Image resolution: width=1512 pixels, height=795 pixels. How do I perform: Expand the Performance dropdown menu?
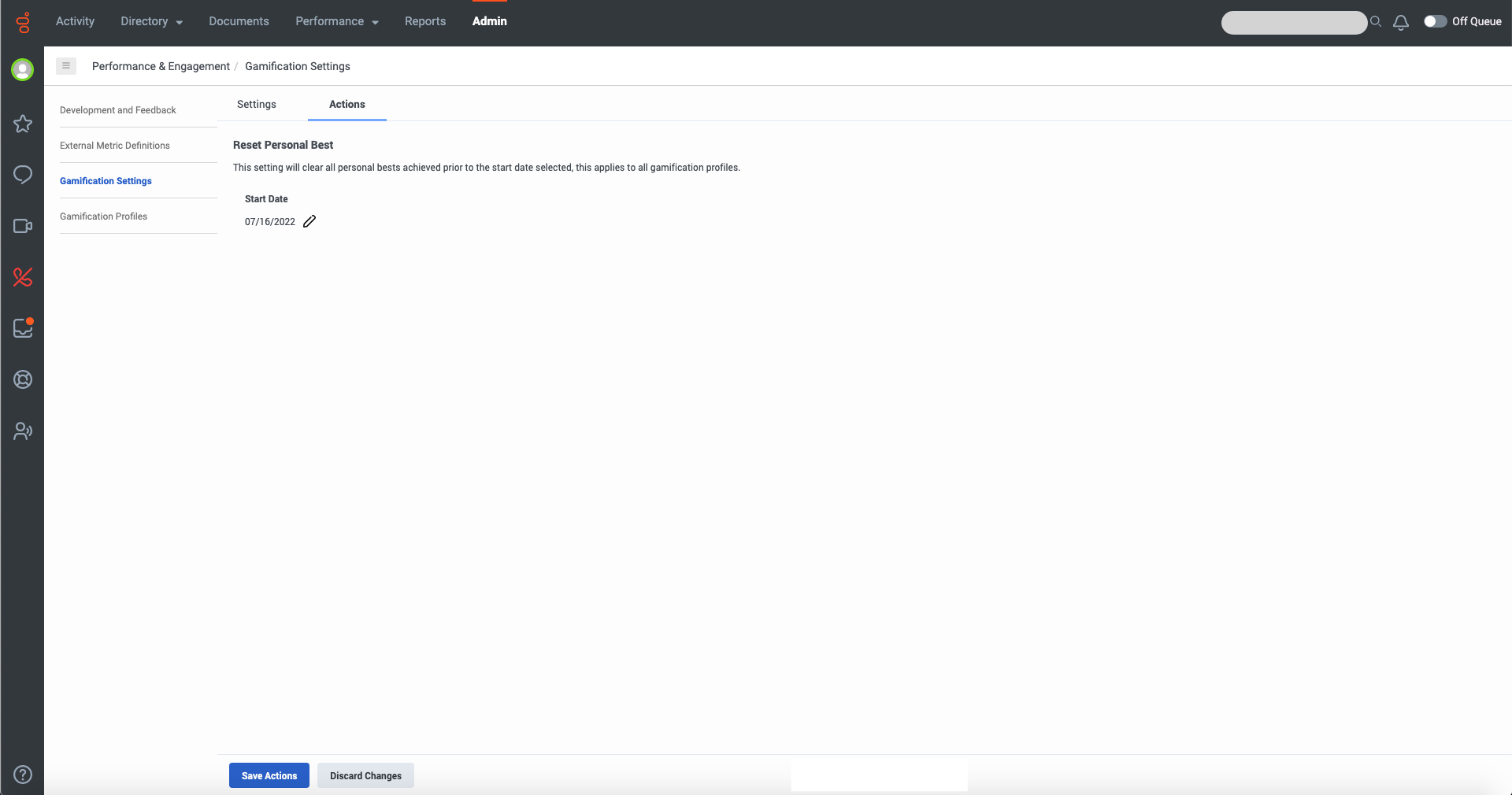[337, 21]
